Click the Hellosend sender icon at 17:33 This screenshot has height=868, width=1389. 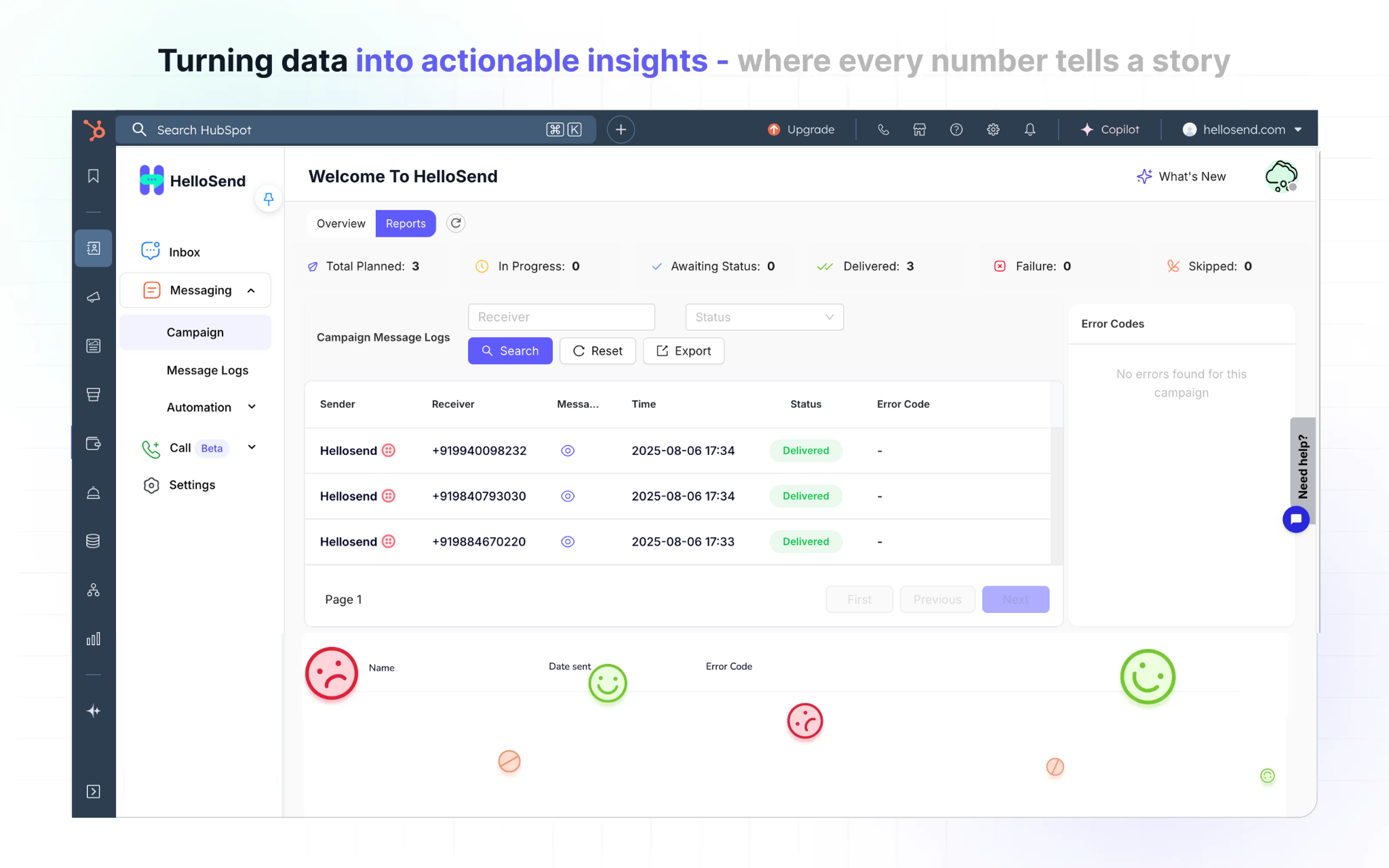[389, 542]
